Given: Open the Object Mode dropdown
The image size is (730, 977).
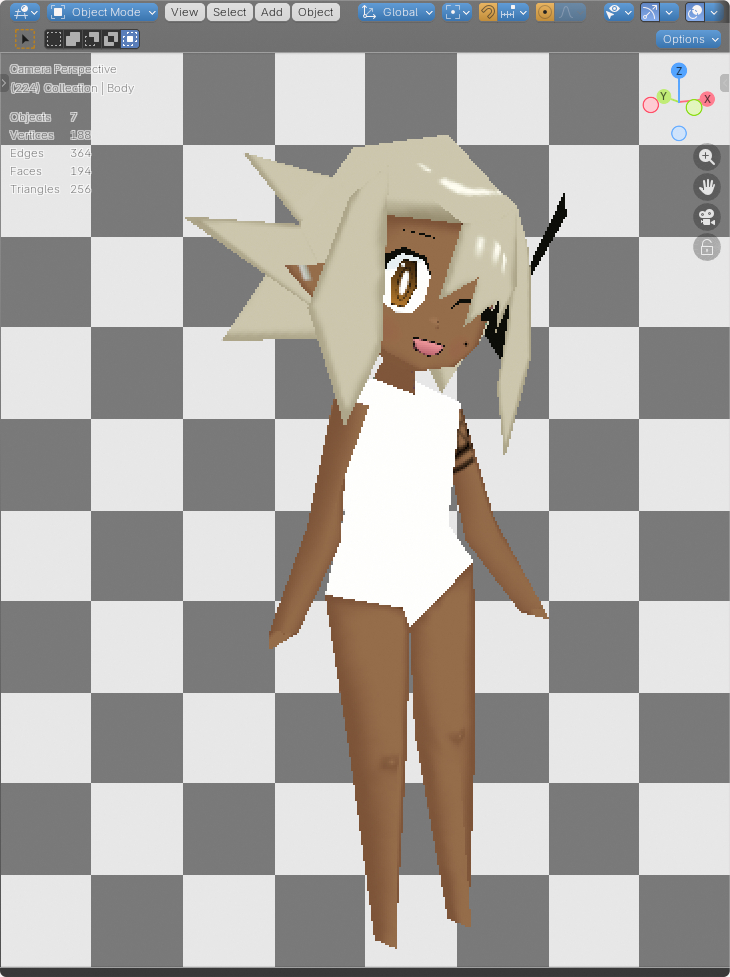Looking at the screenshot, I should click(x=103, y=13).
